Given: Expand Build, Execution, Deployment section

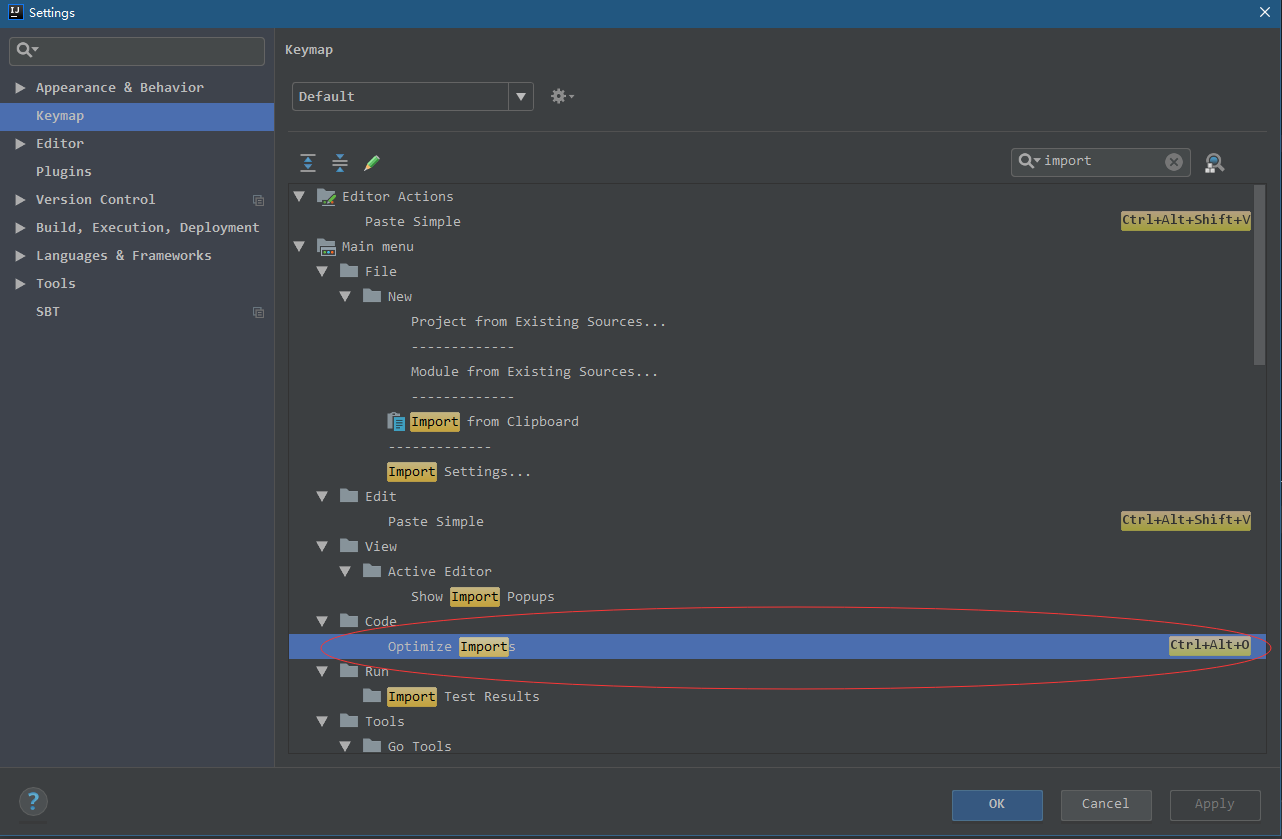Looking at the screenshot, I should (20, 228).
